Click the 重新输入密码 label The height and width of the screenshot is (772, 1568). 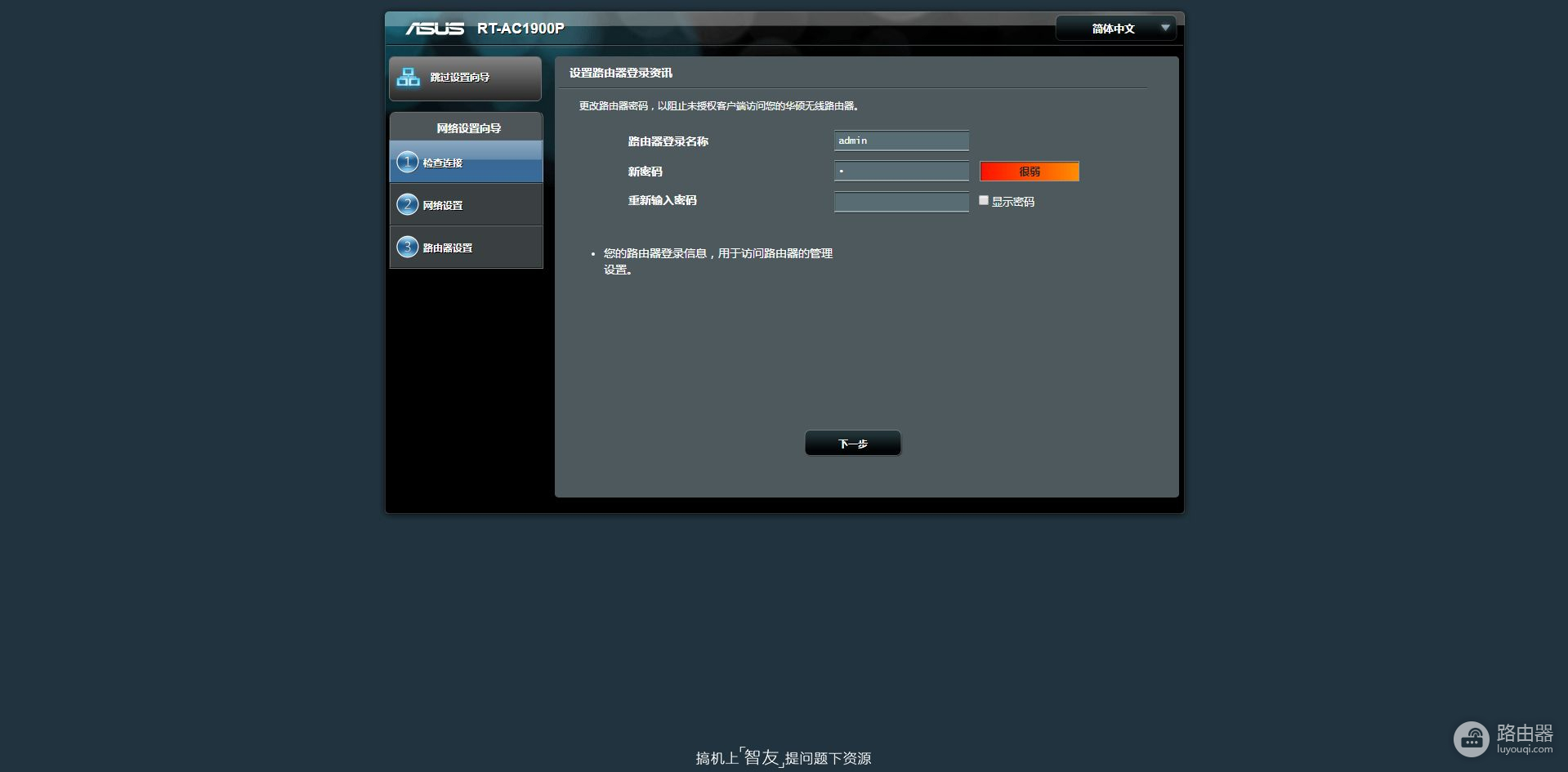pyautogui.click(x=662, y=200)
